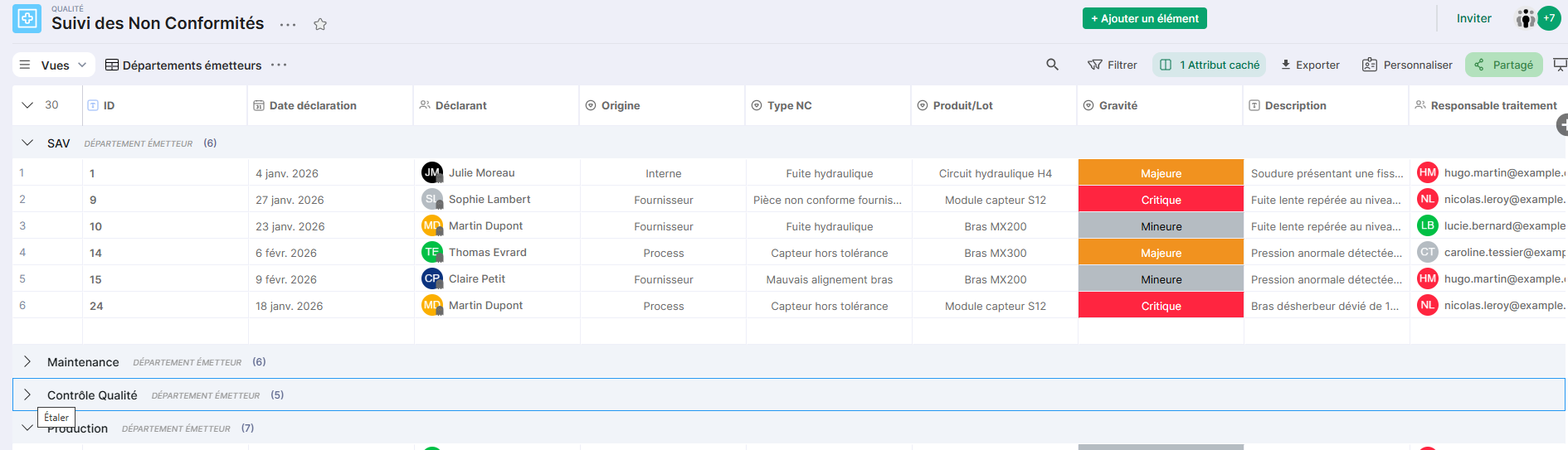Expand the Maintenance group
Viewport: 1568px width, 450px height.
[x=27, y=361]
